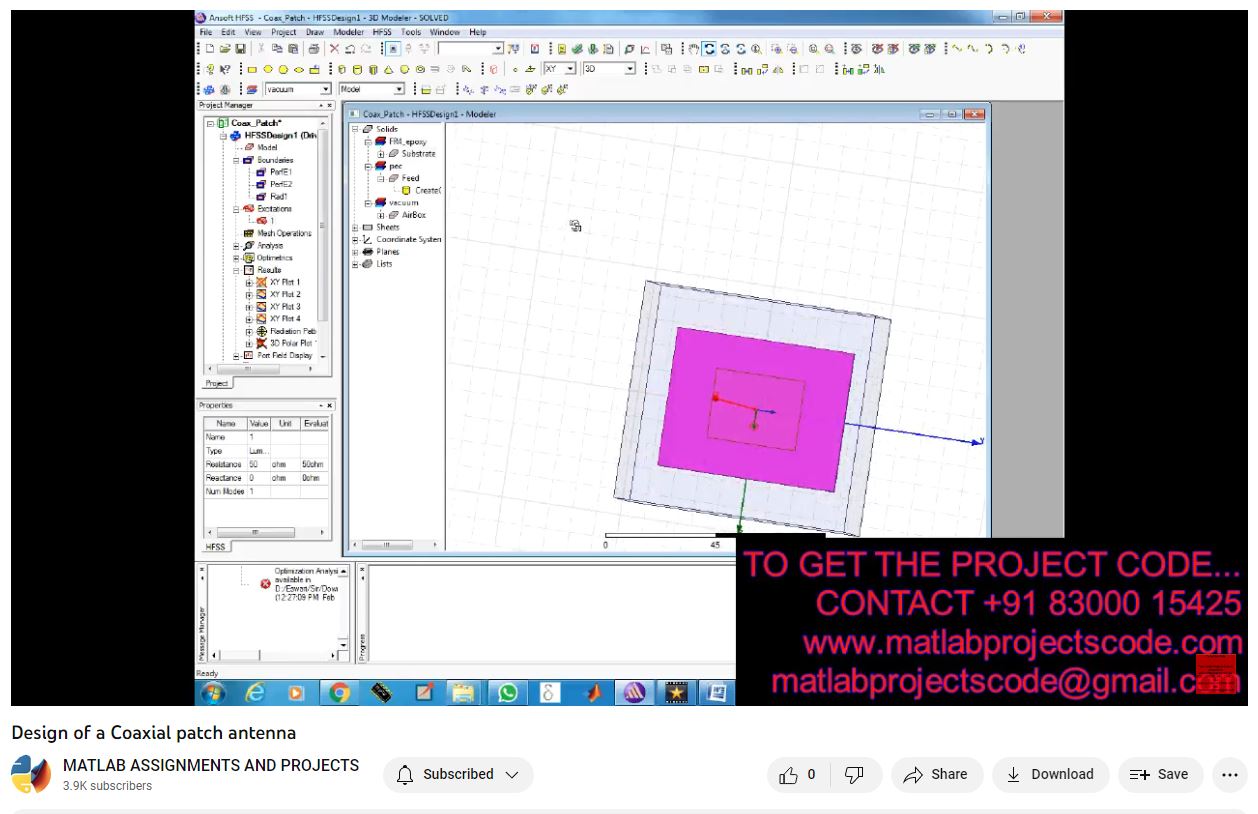This screenshot has height=814, width=1258.
Task: Open the vacuum material dropdown
Action: pos(325,90)
